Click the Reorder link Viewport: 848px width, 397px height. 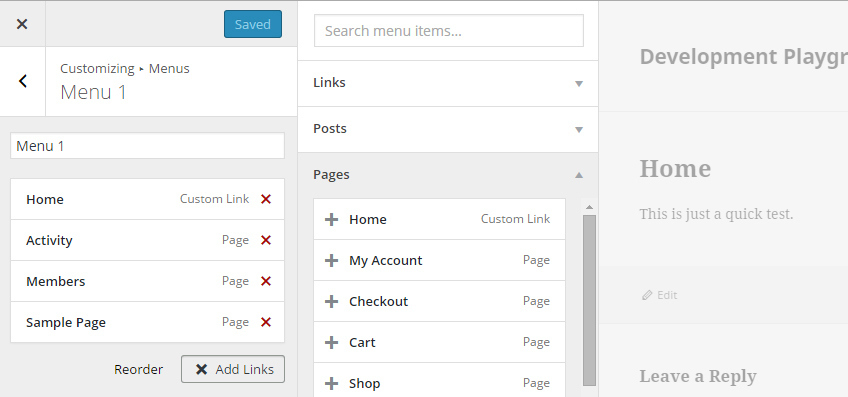click(138, 369)
